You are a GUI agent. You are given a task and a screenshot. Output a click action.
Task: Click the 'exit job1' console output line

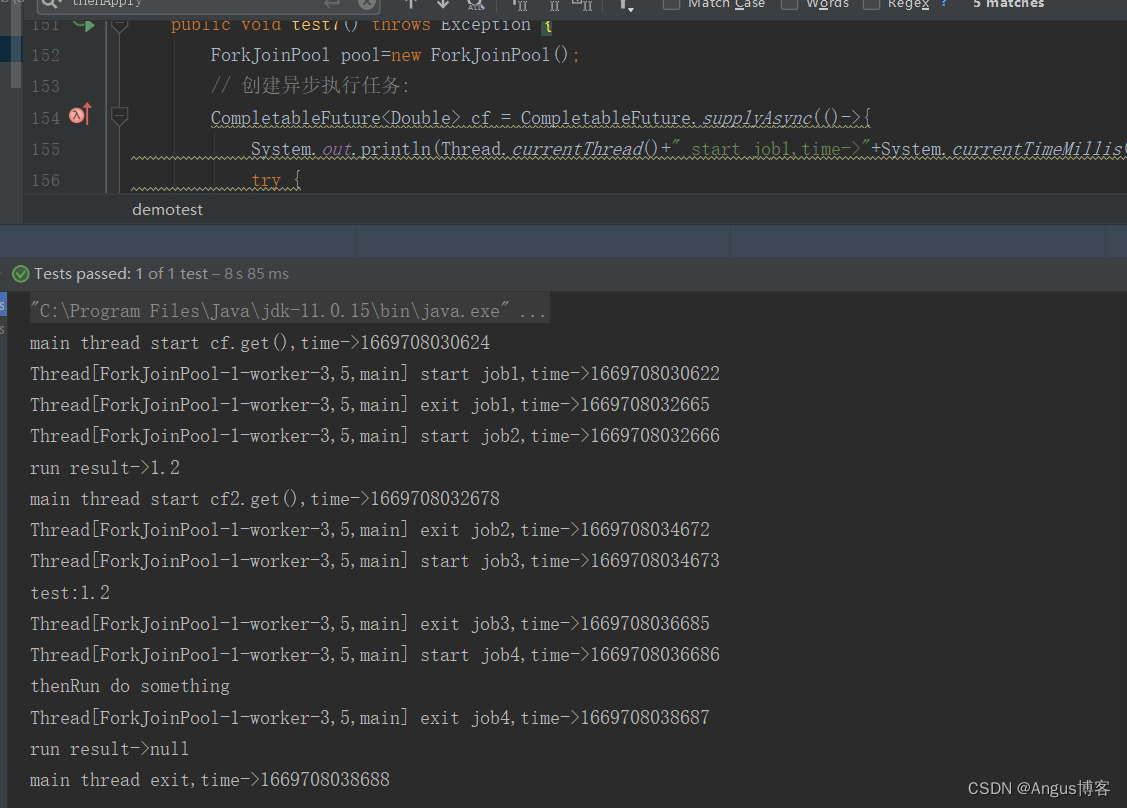coord(369,405)
